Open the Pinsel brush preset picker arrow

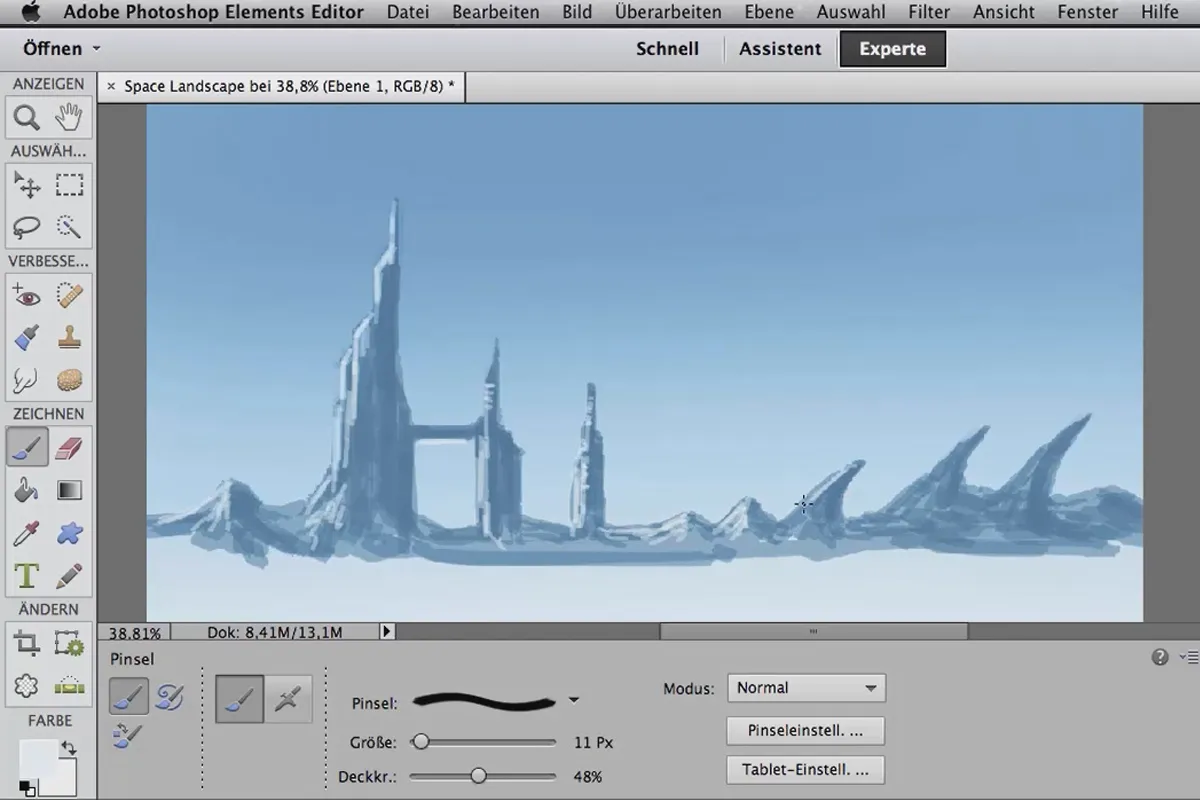[574, 700]
